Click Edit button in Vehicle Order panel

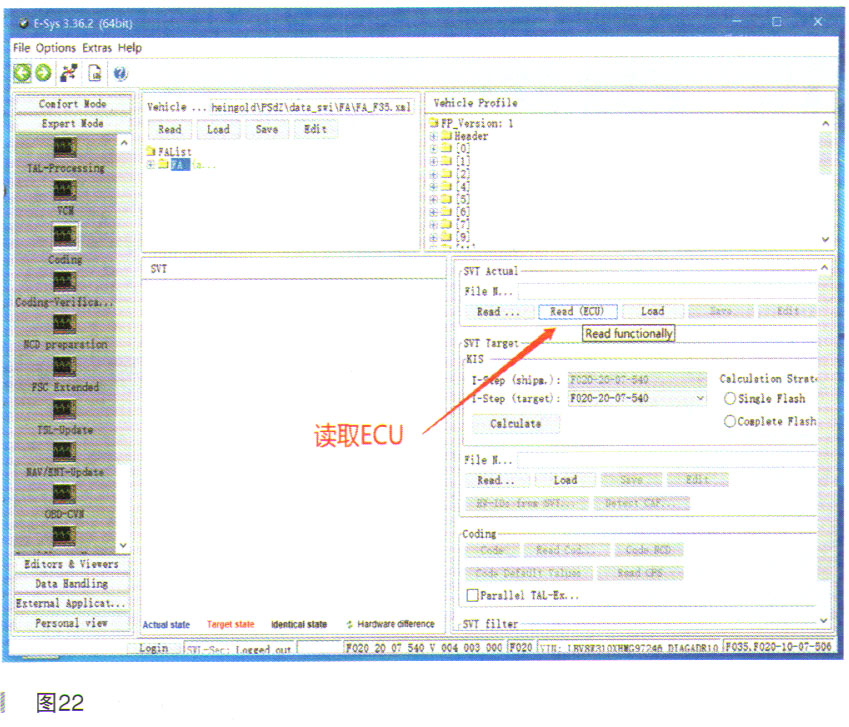(x=315, y=129)
